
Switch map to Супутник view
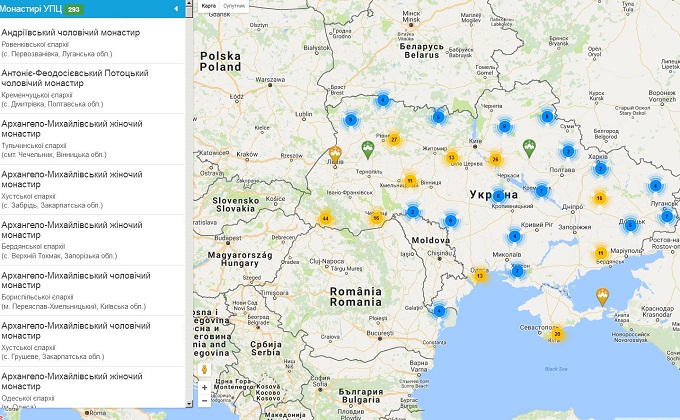click(234, 6)
